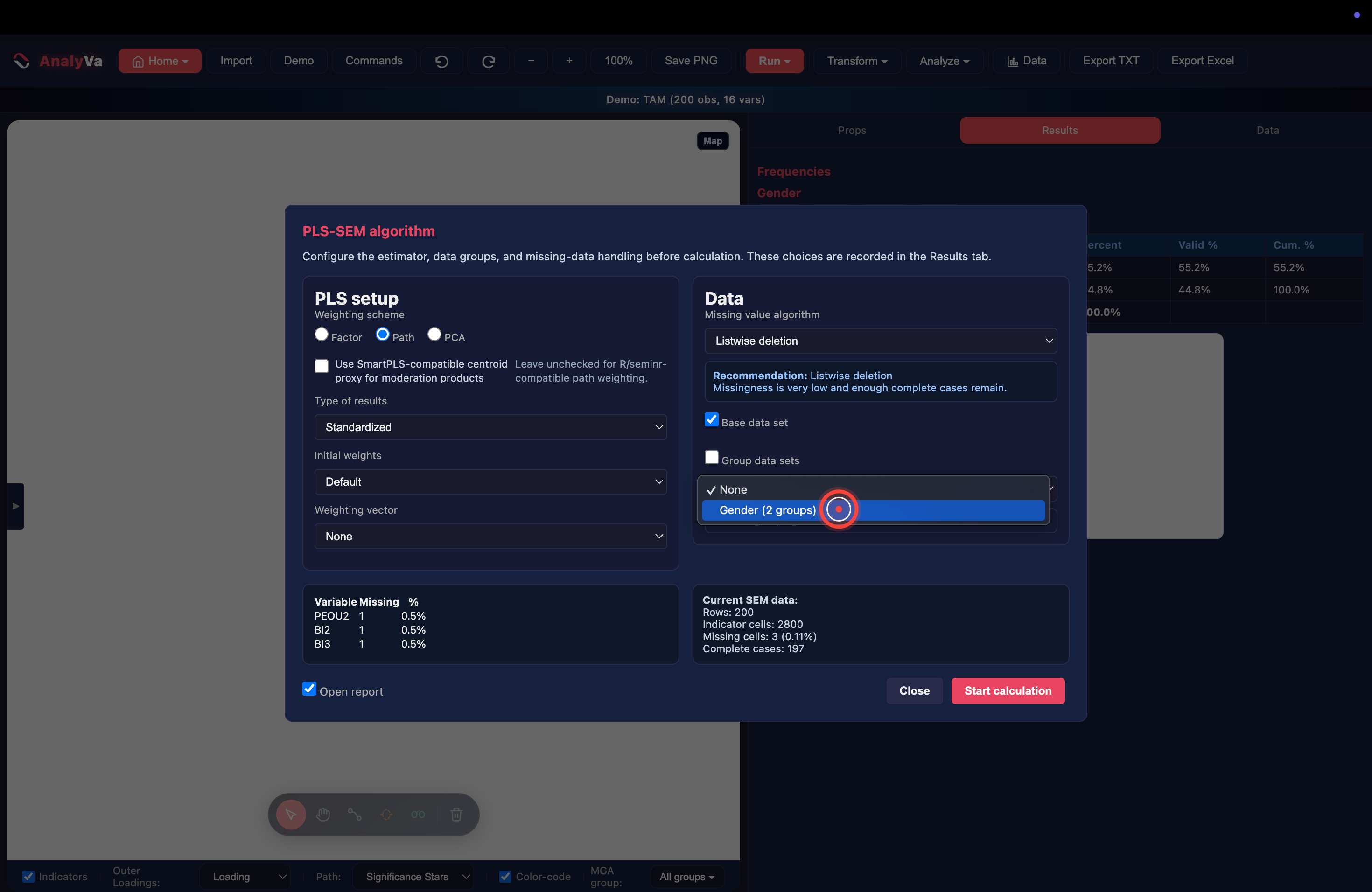Select None in the grouping list
Viewport: 1372px width, 892px height.
click(x=873, y=490)
